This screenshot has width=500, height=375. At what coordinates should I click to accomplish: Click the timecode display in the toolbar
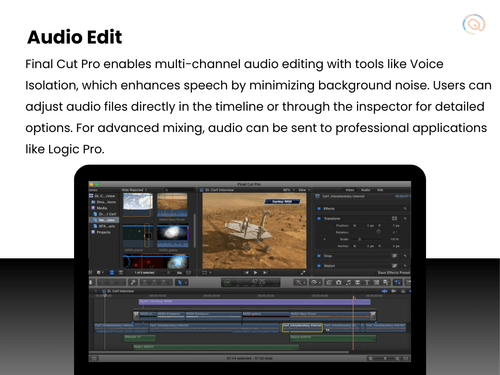click(x=251, y=282)
